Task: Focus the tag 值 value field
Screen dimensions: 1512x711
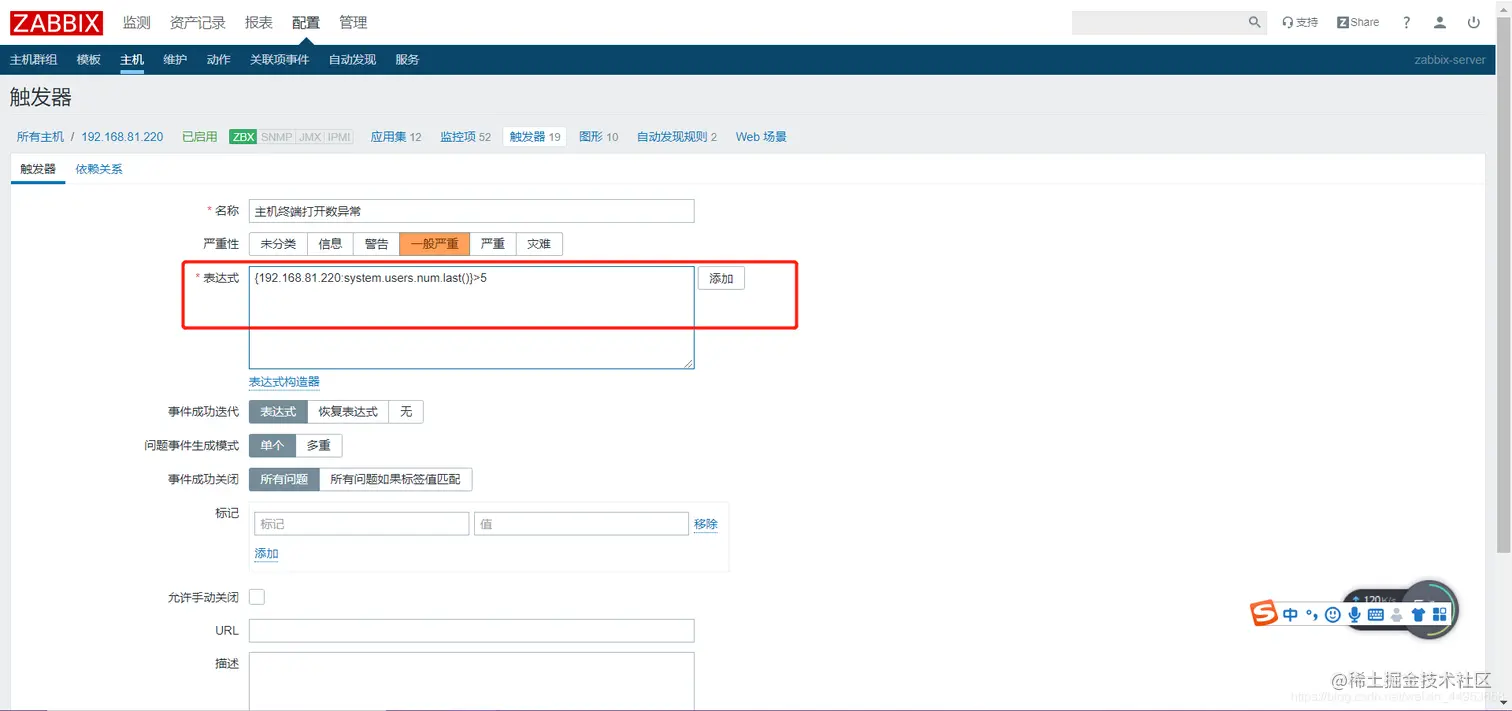Action: (581, 524)
